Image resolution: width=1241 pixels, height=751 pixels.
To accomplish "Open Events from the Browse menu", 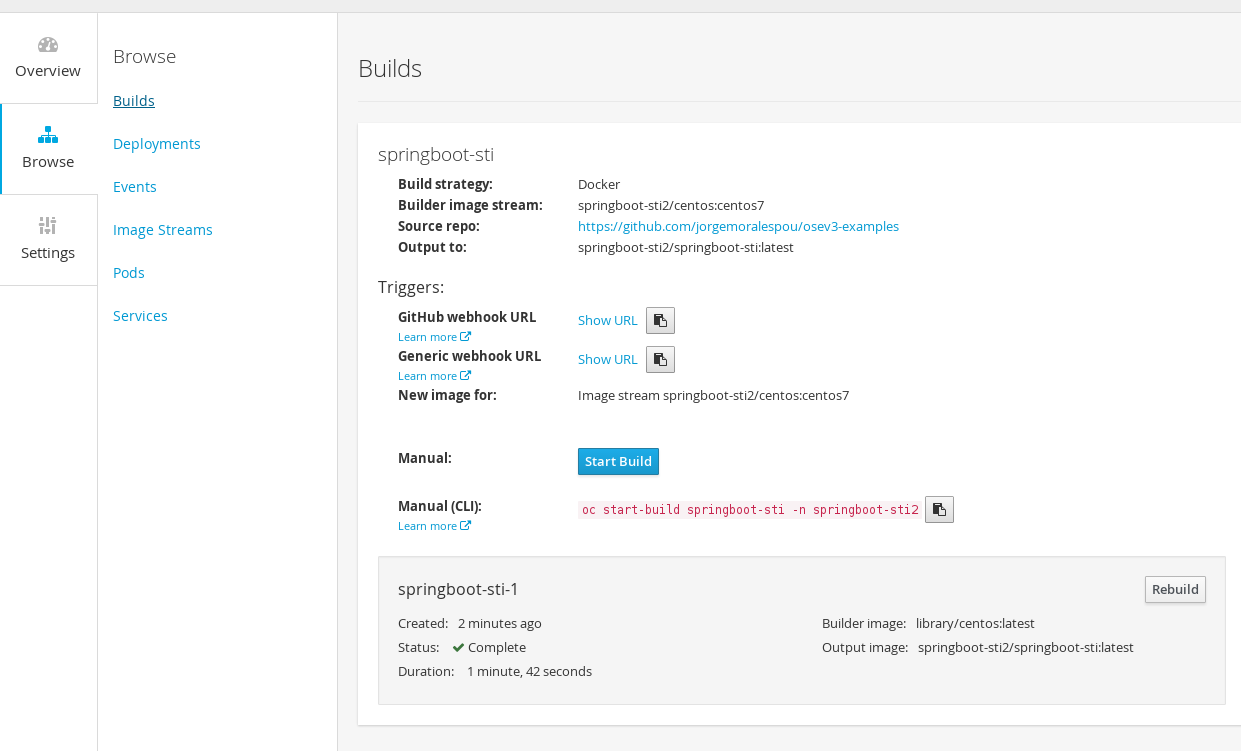I will click(135, 187).
